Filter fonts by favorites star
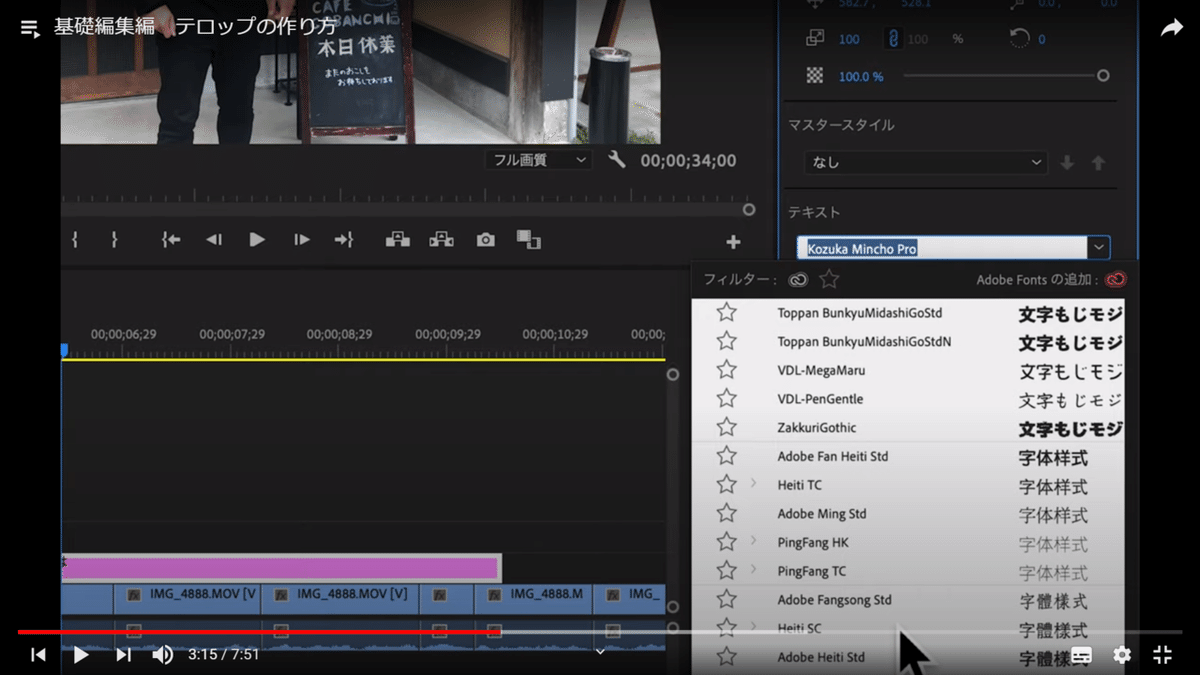 (x=829, y=280)
